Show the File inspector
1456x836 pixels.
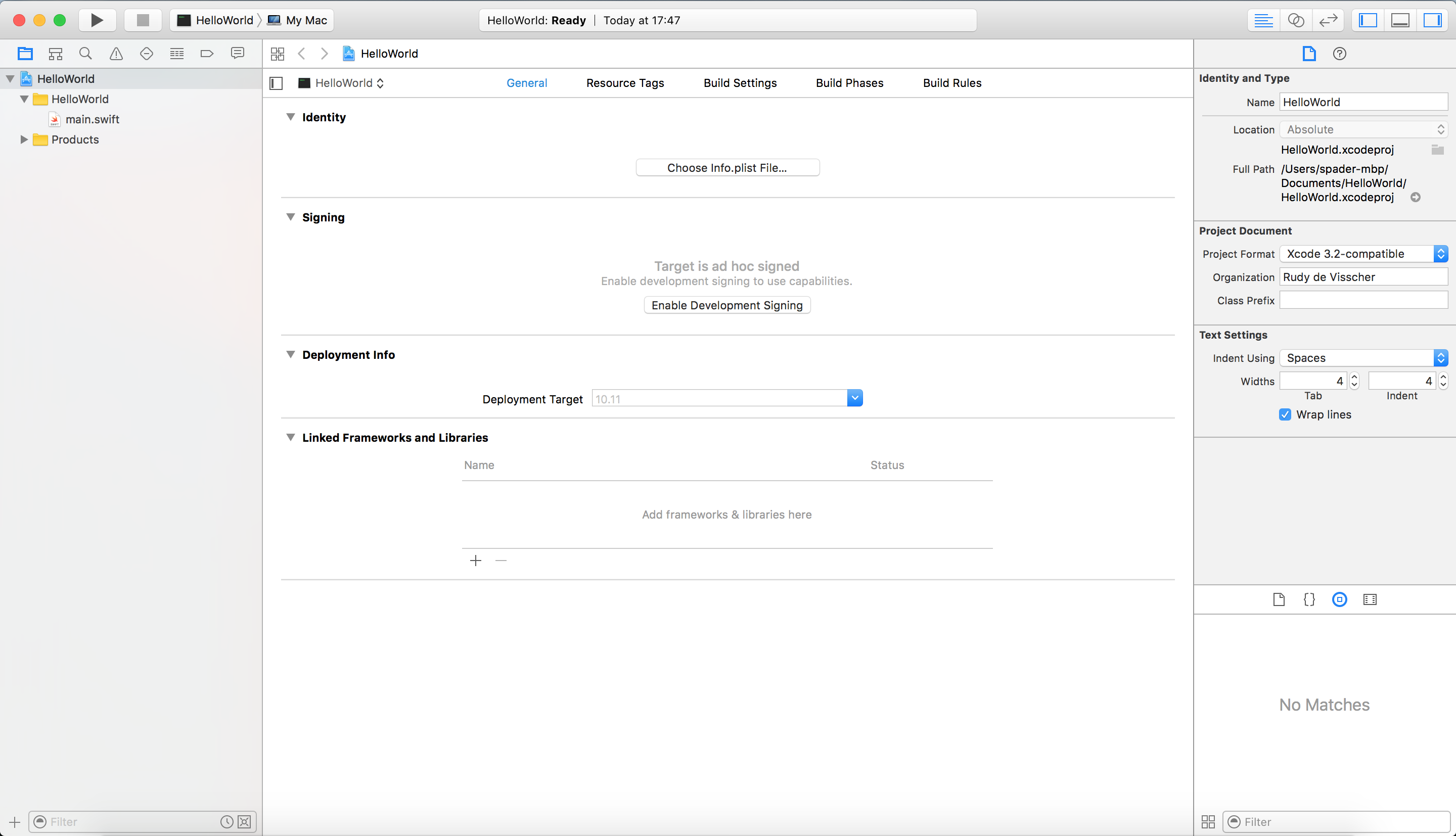(x=1308, y=54)
